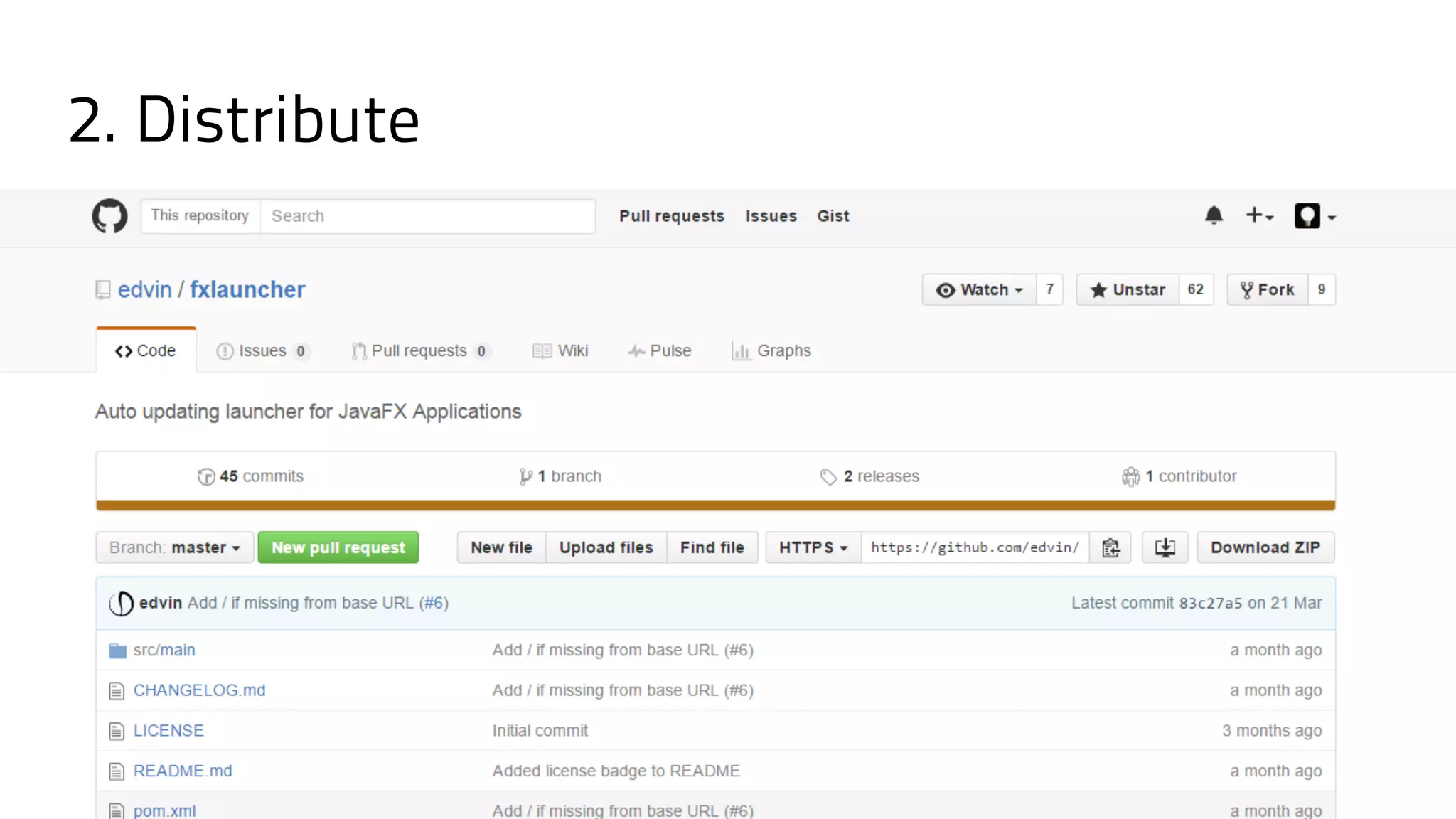Click the repository book icon beside edvin
The width and height of the screenshot is (1456, 819).
point(103,290)
